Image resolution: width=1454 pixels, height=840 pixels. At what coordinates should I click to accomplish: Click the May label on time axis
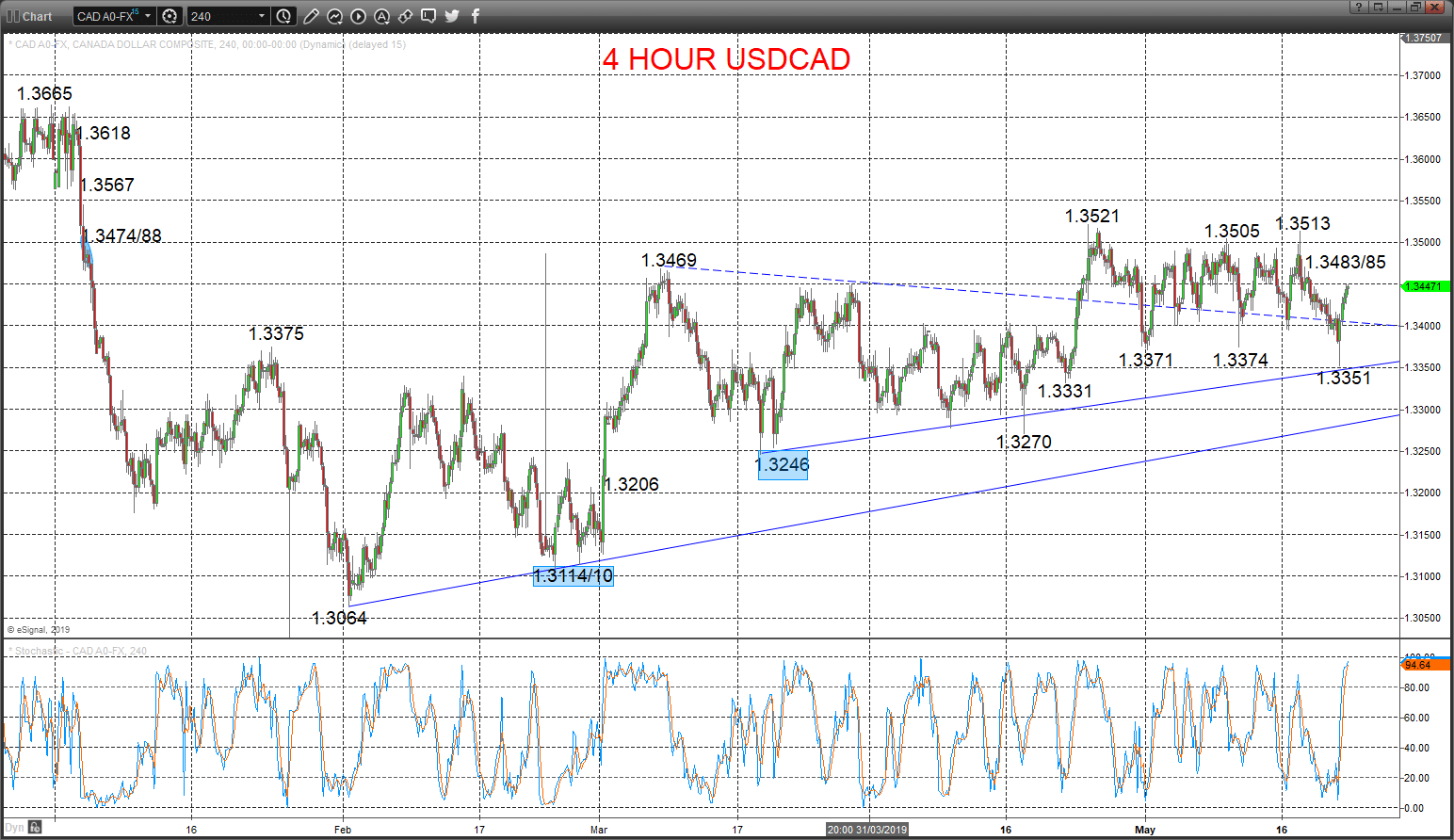pyautogui.click(x=1145, y=830)
